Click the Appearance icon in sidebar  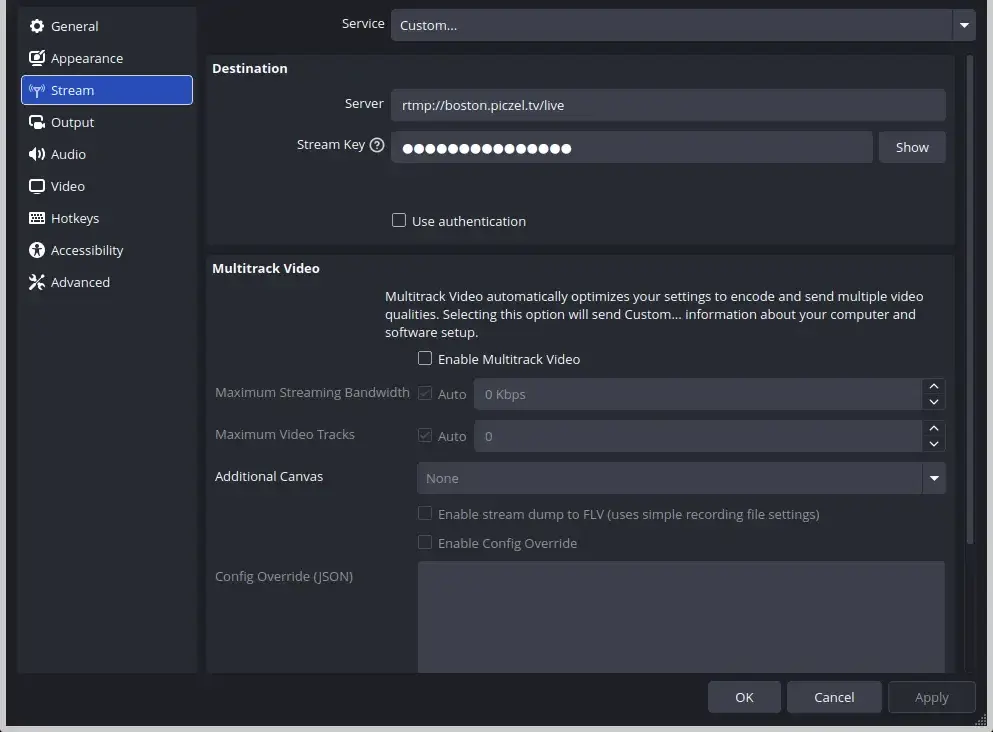click(37, 58)
